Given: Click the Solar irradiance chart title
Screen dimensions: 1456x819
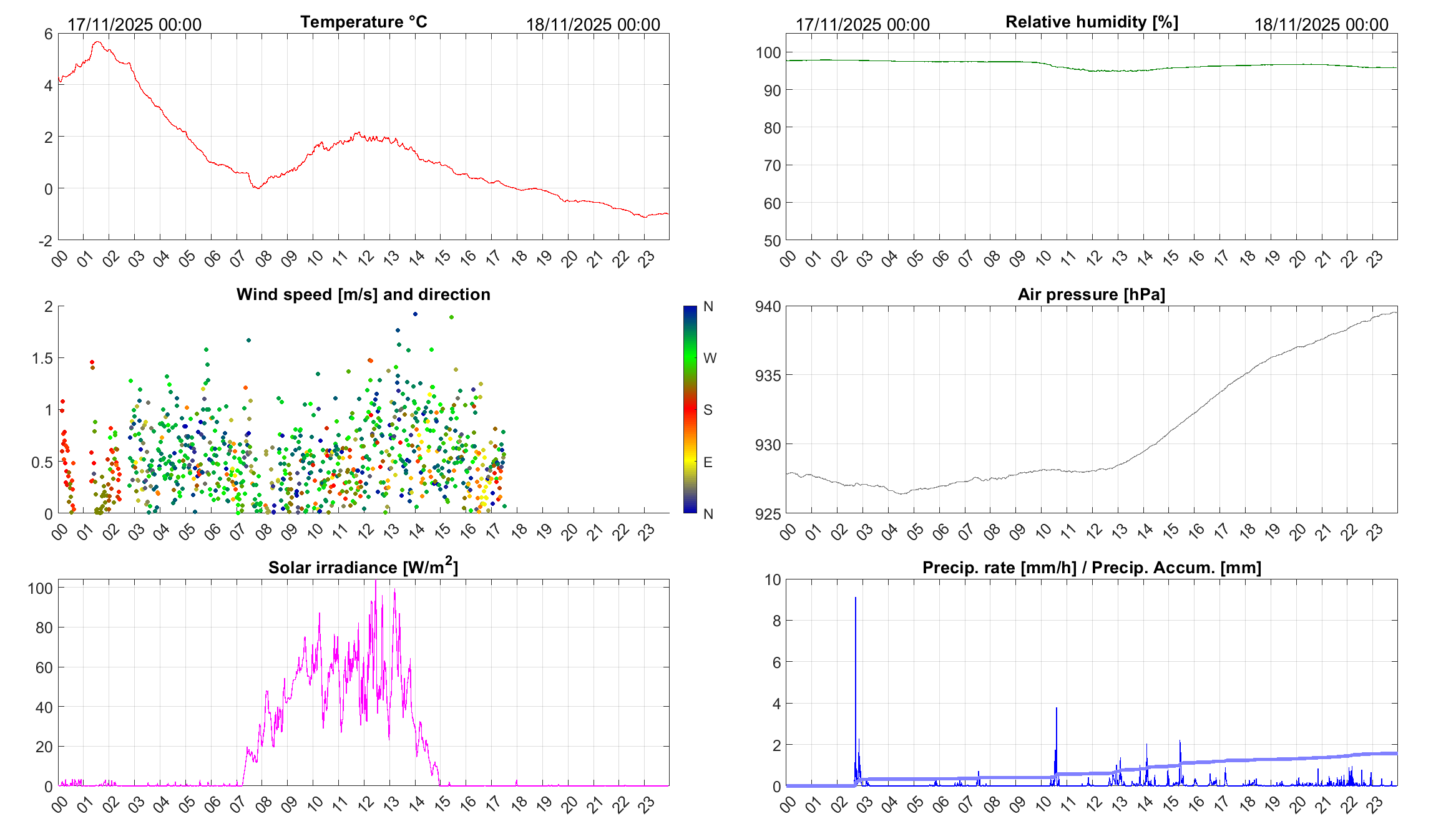Looking at the screenshot, I should point(363,567).
